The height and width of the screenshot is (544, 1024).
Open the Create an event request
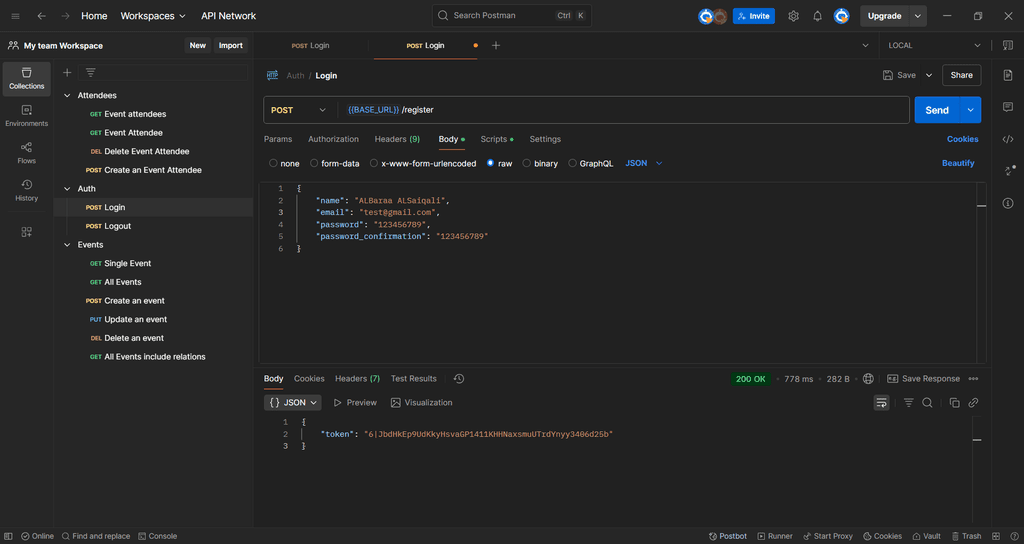pyautogui.click(x=134, y=301)
